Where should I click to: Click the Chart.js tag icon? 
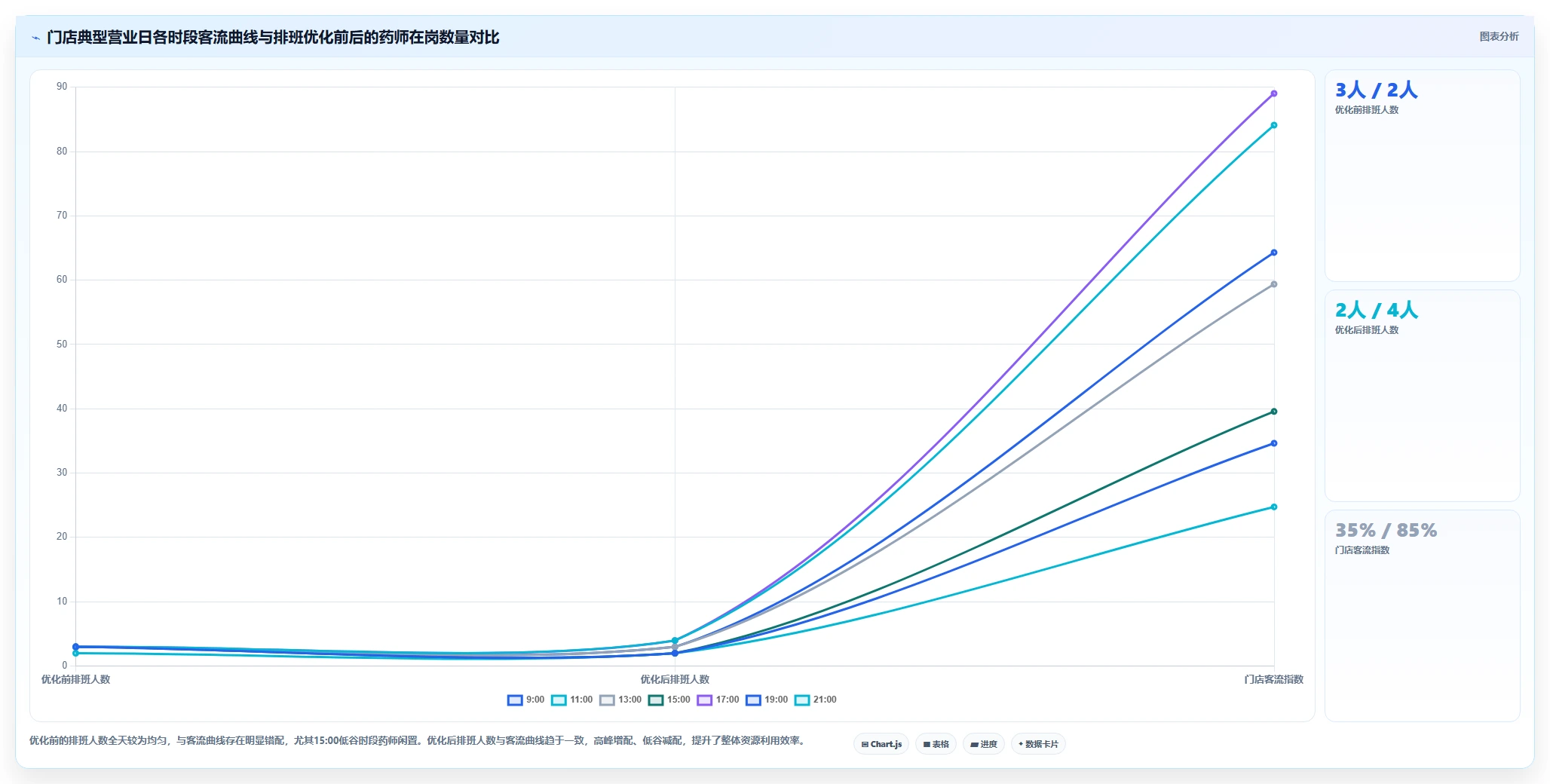[865, 744]
